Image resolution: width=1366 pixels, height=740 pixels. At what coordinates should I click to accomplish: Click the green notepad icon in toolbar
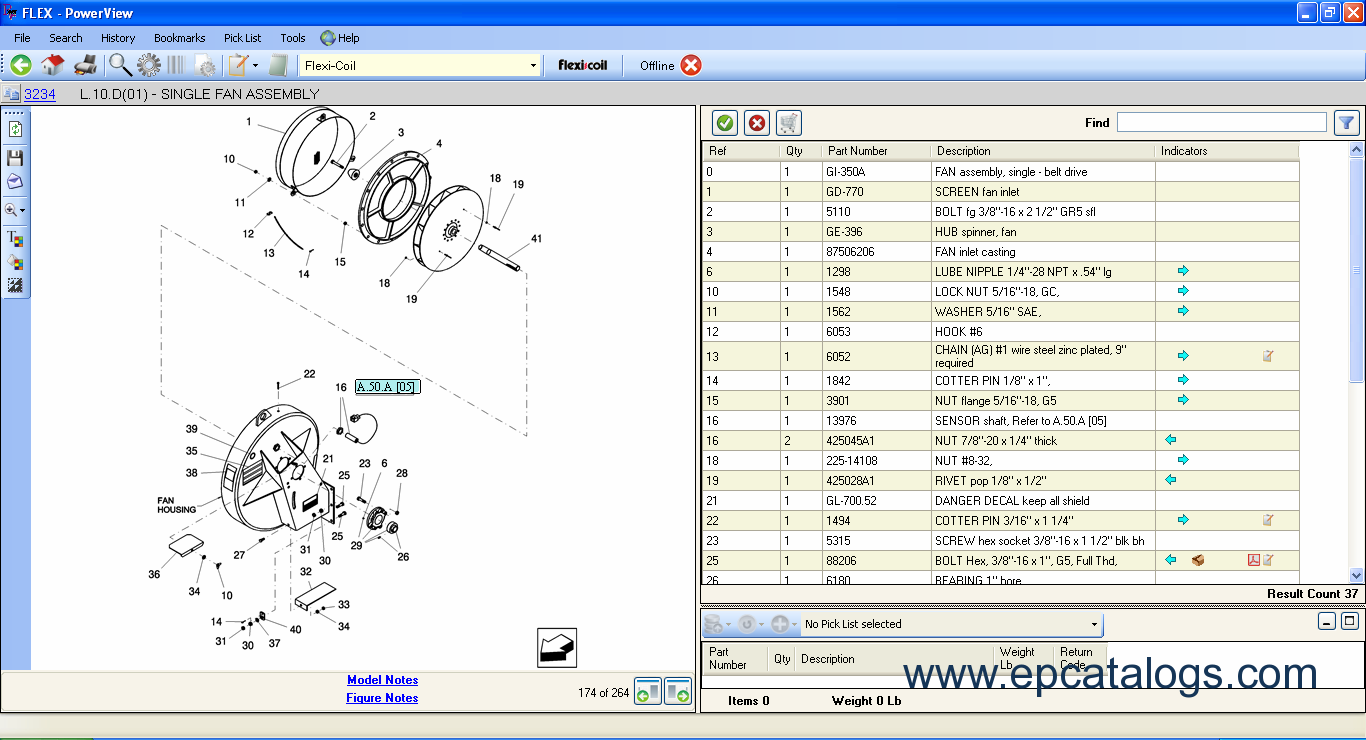[279, 65]
